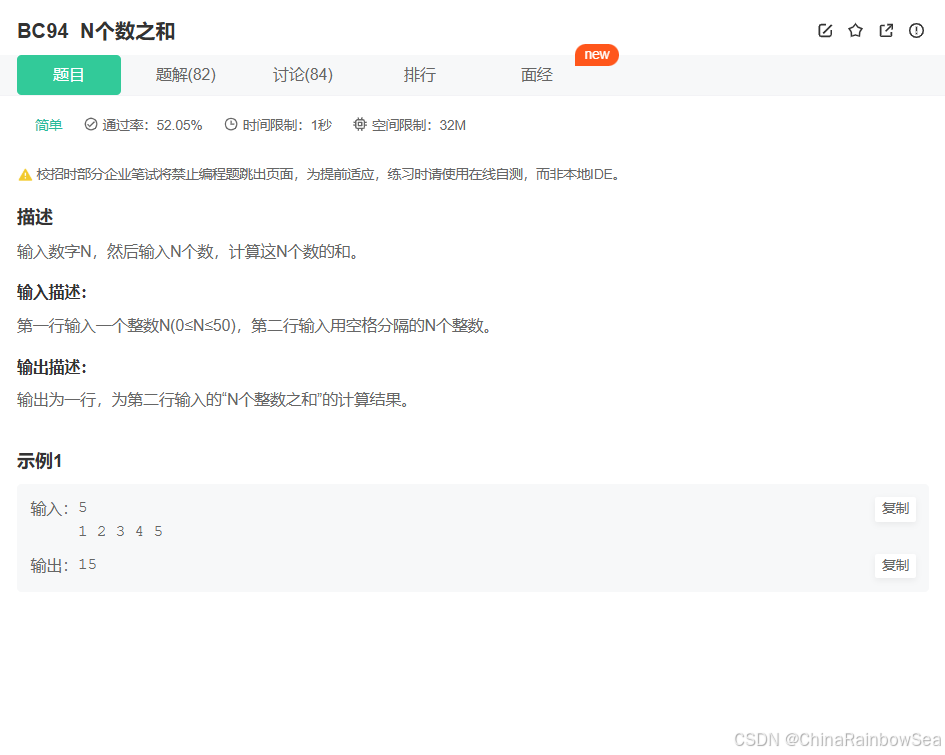
Task: Click the 简单 difficulty label
Action: (x=49, y=125)
